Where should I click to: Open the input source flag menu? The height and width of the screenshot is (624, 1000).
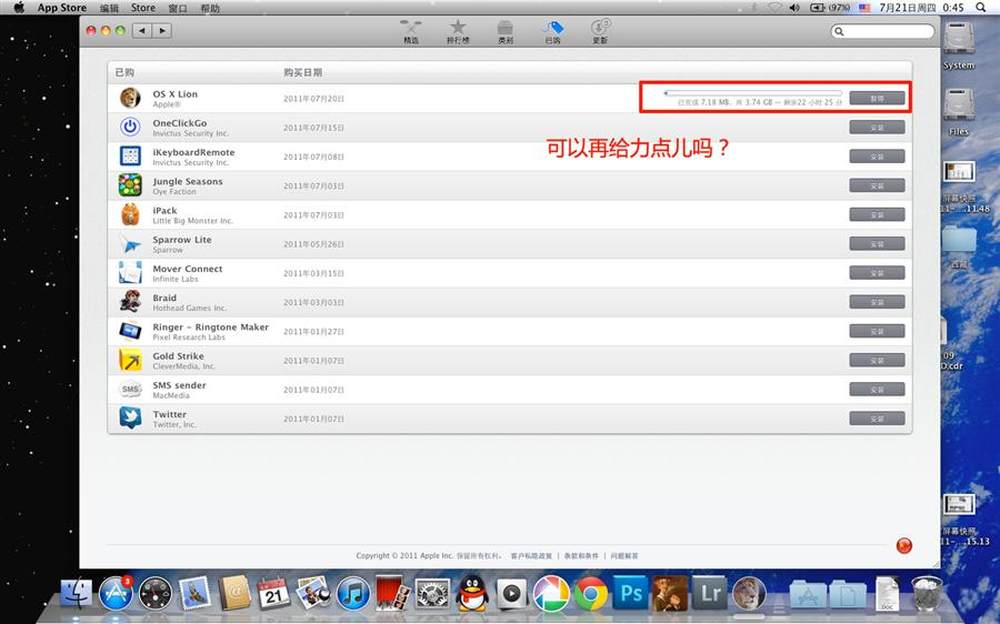pyautogui.click(x=864, y=8)
